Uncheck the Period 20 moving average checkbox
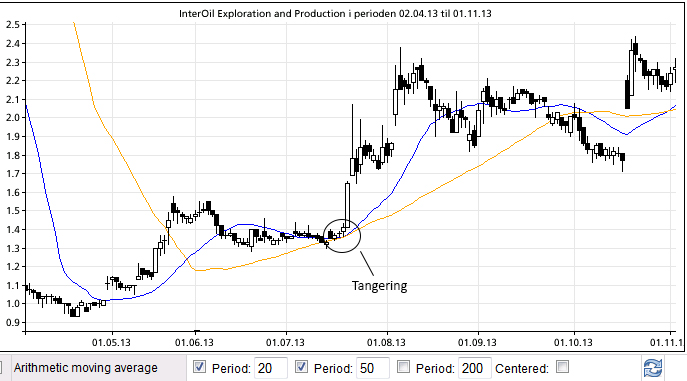Screen dimensions: 687x381 click(199, 367)
